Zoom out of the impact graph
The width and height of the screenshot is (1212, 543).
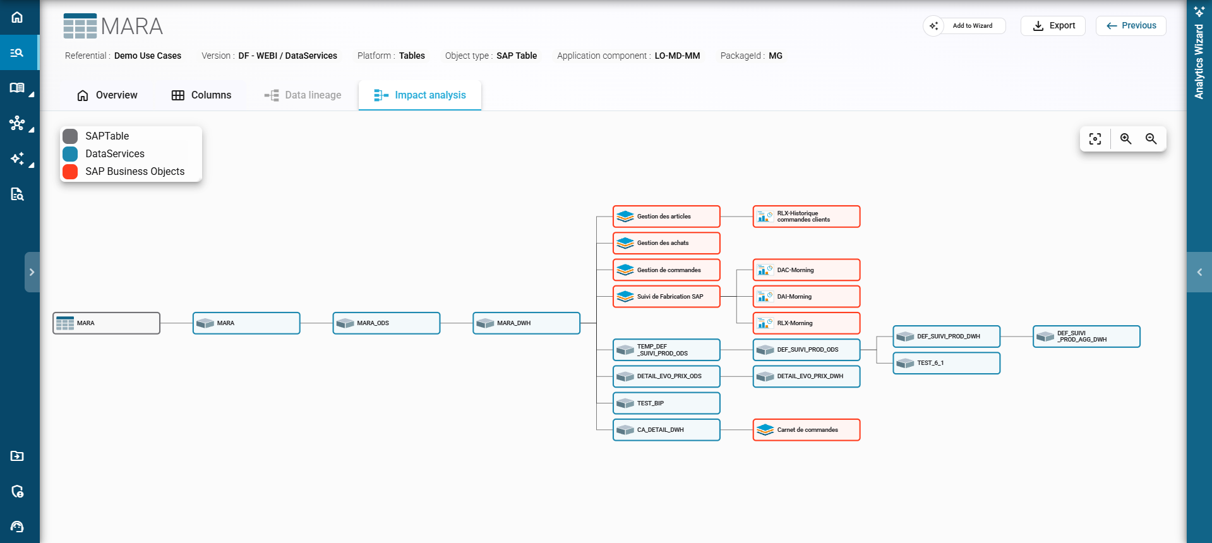click(x=1151, y=139)
